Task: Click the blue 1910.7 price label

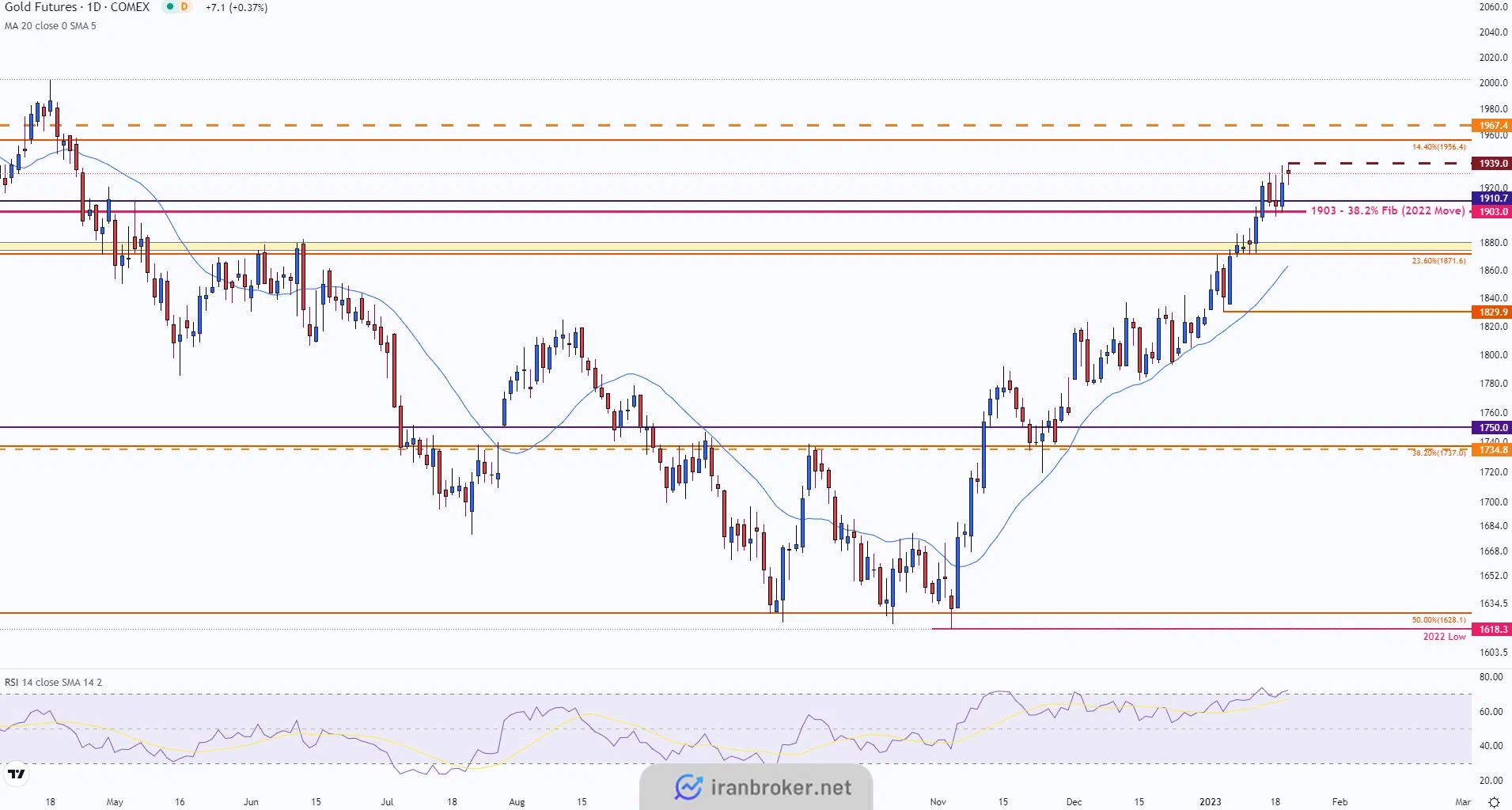Action: (x=1492, y=199)
